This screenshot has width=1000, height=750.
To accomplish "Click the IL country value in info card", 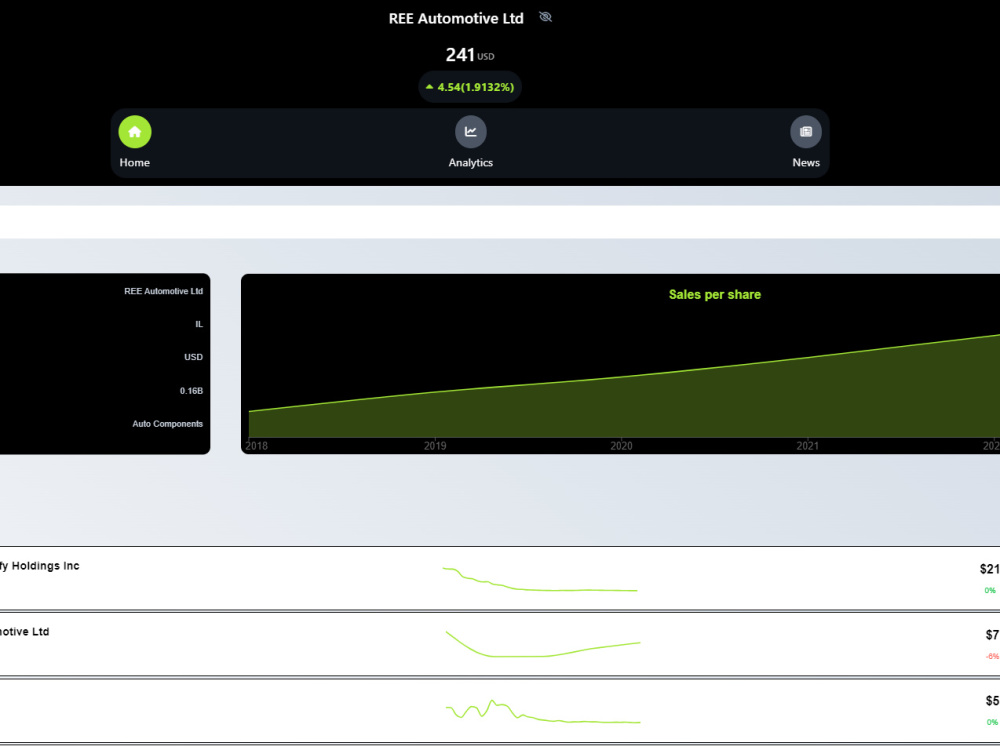I will 199,324.
